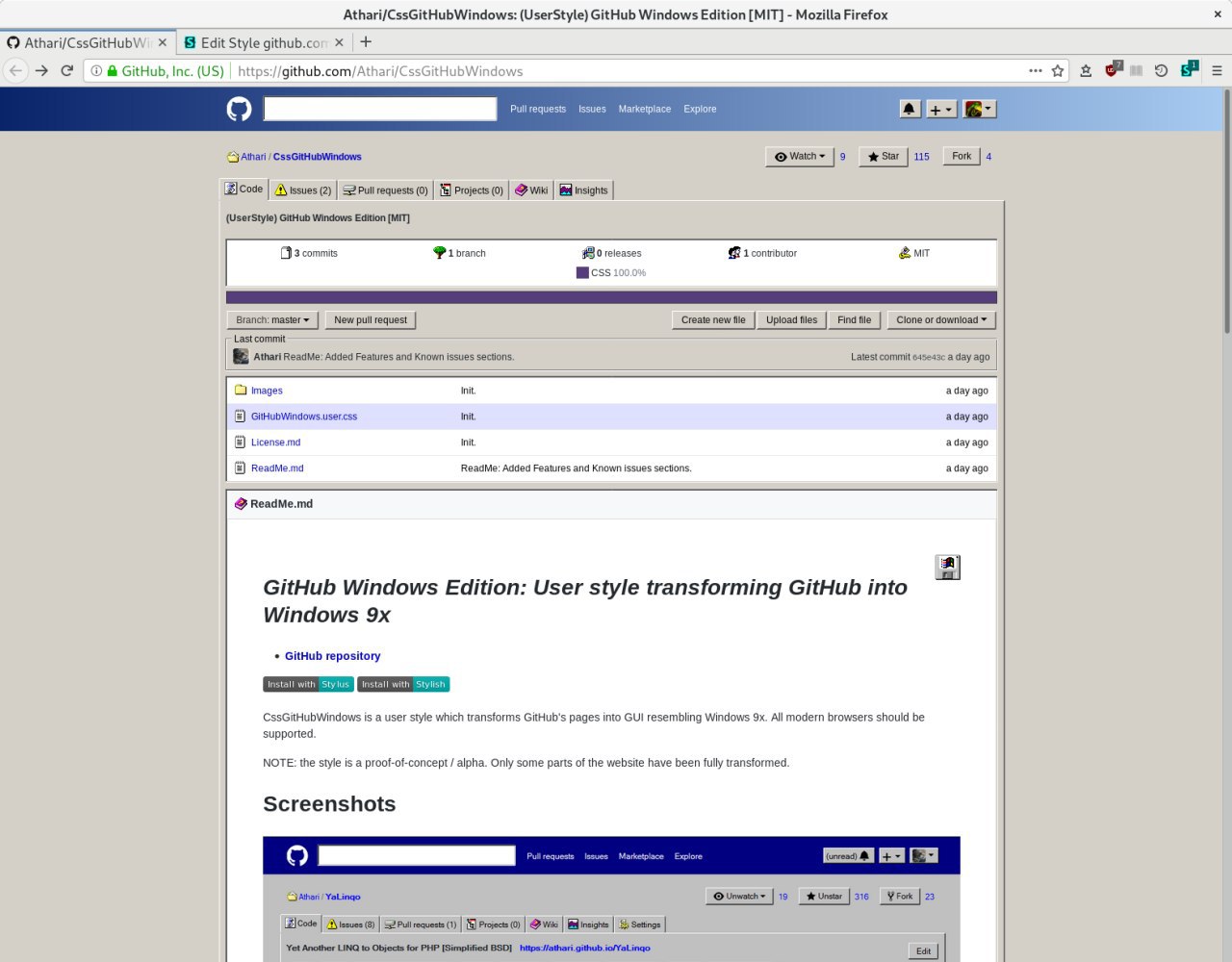Screen dimensions: 1232x962
Task: Open the YaLinqo screenshot image
Action: pyautogui.click(x=611, y=899)
